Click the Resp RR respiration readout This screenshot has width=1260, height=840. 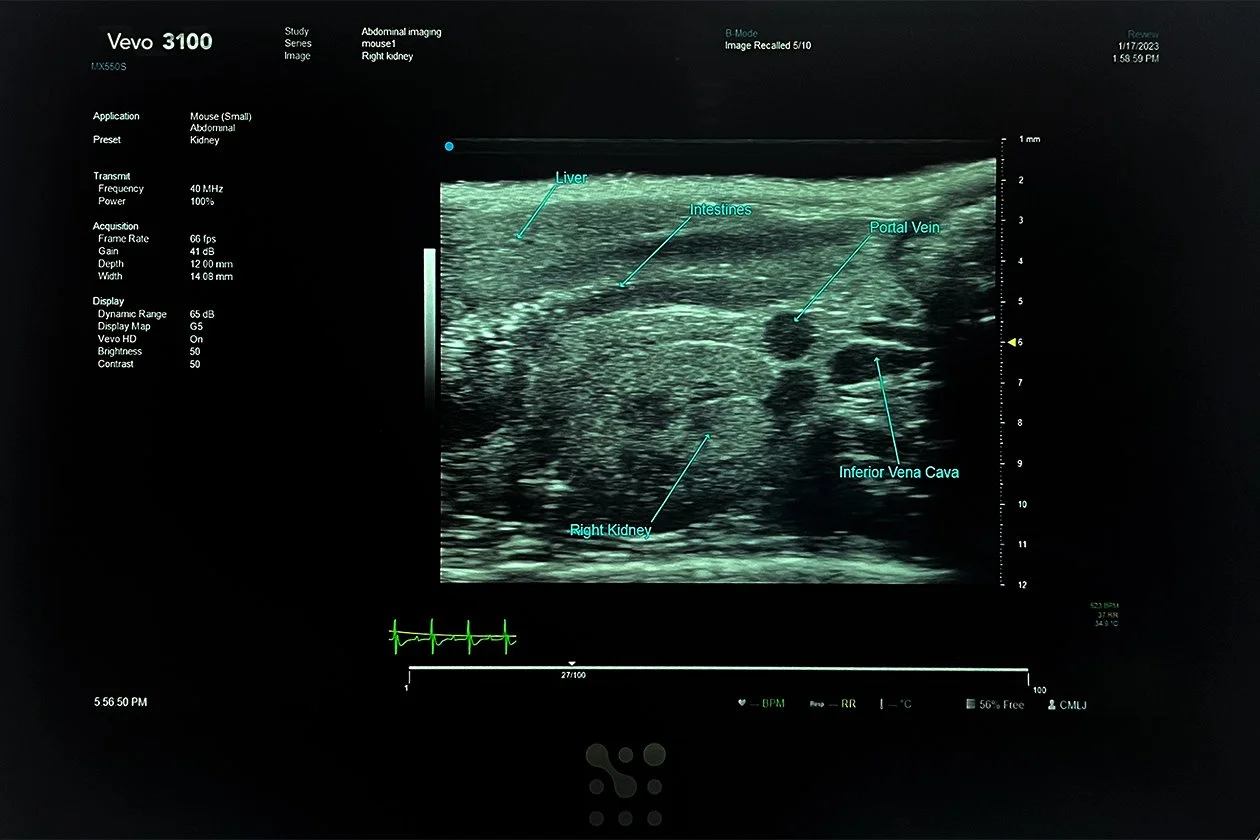tap(832, 704)
